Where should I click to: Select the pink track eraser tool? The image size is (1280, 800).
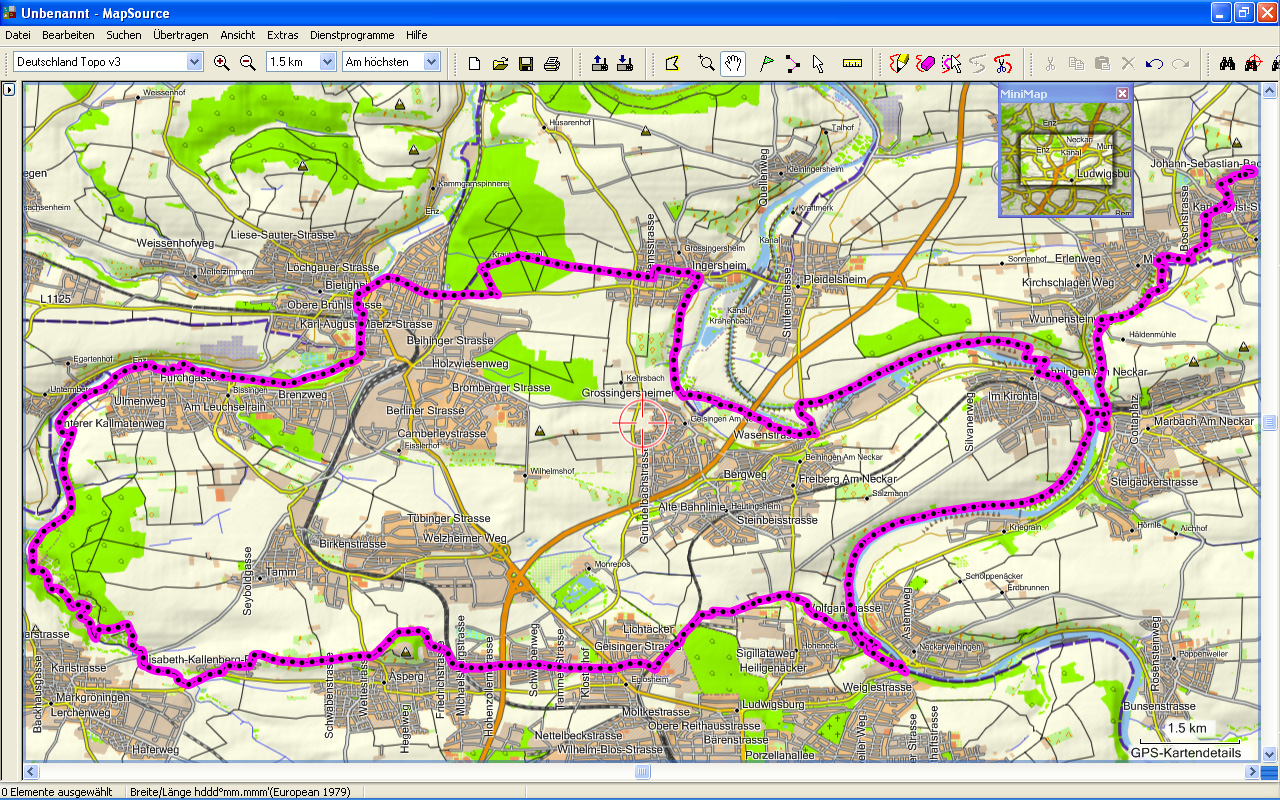point(925,63)
